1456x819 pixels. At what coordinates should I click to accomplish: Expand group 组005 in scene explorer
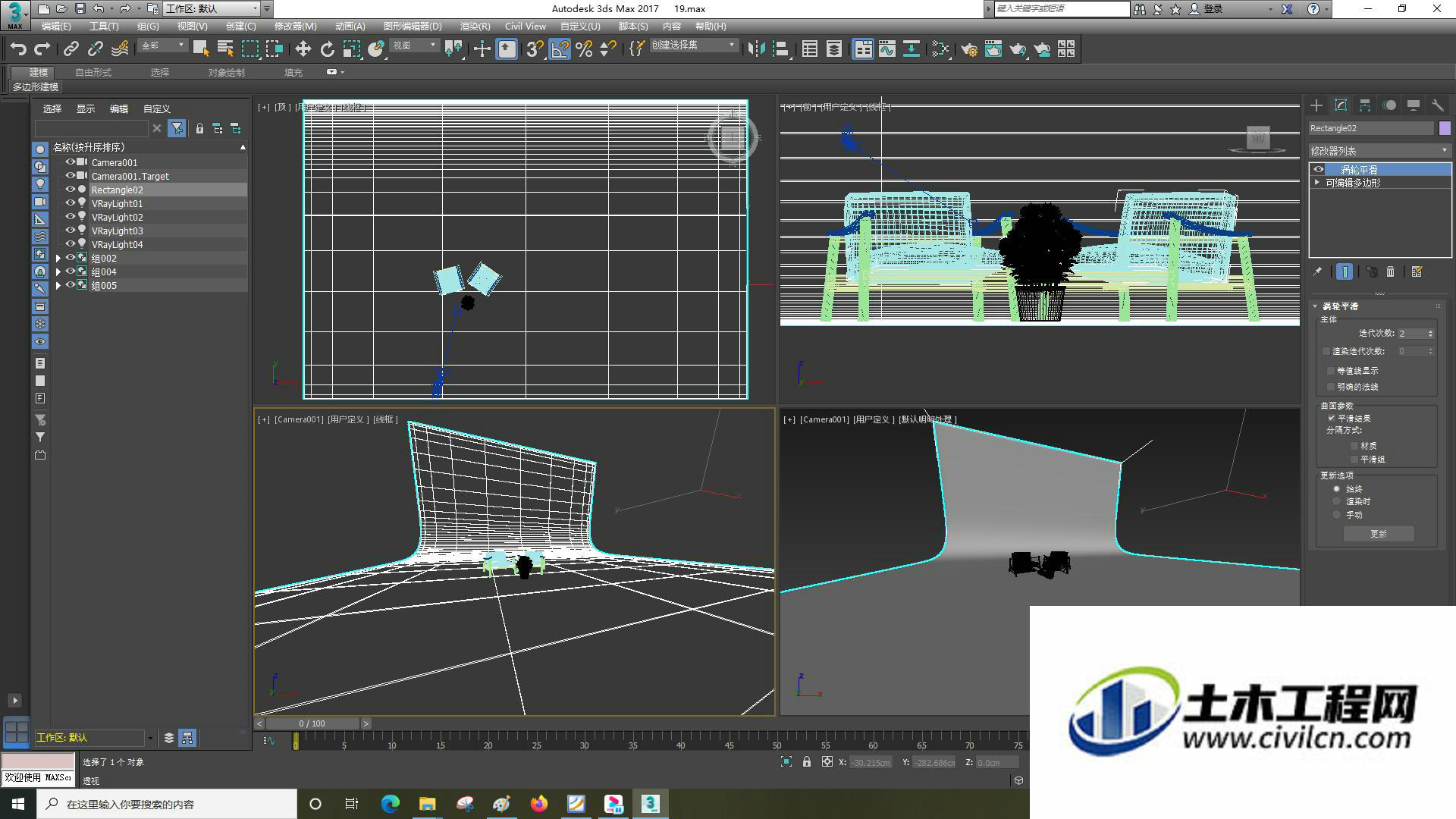tap(58, 286)
